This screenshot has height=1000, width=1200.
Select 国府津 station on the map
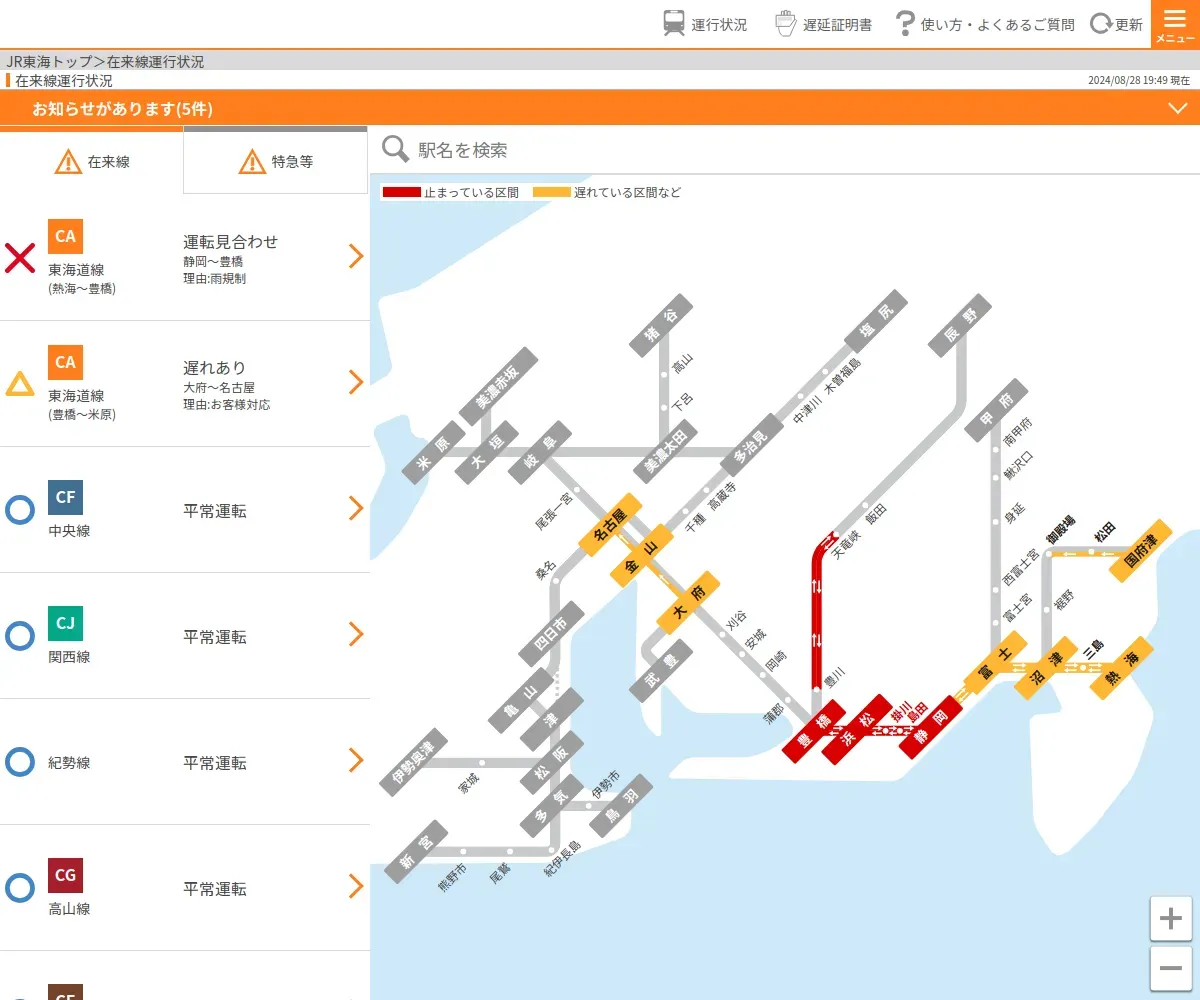pyautogui.click(x=1141, y=549)
